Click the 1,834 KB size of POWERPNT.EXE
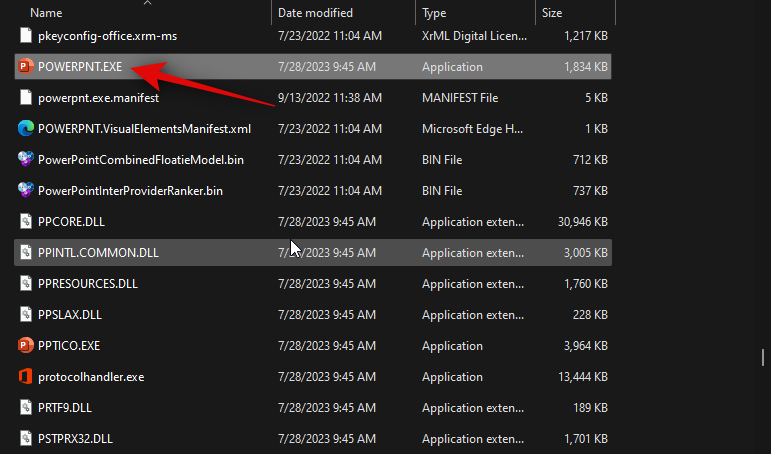Viewport: 771px width, 454px height. pyautogui.click(x=586, y=67)
